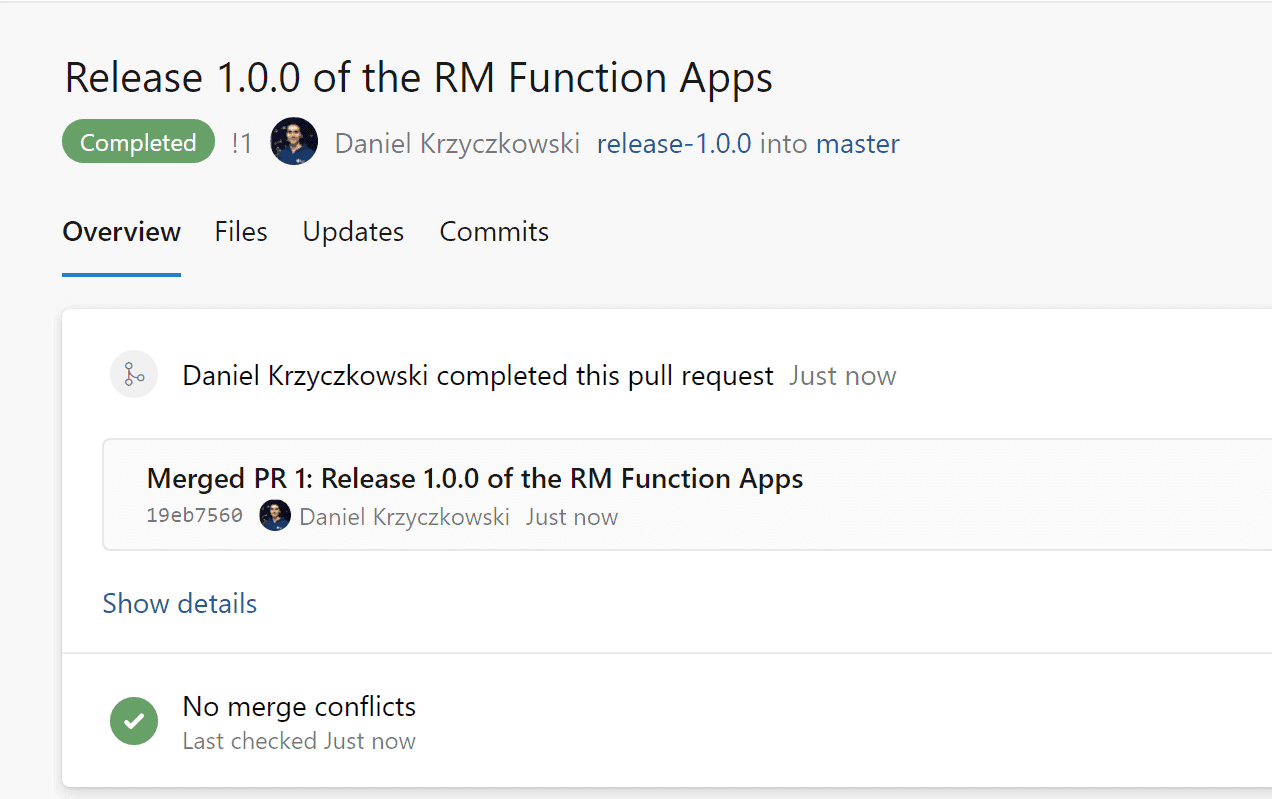This screenshot has width=1272, height=799.
Task: Open Daniel Krzyczkowski's profile avatar near the title
Action: (x=293, y=141)
